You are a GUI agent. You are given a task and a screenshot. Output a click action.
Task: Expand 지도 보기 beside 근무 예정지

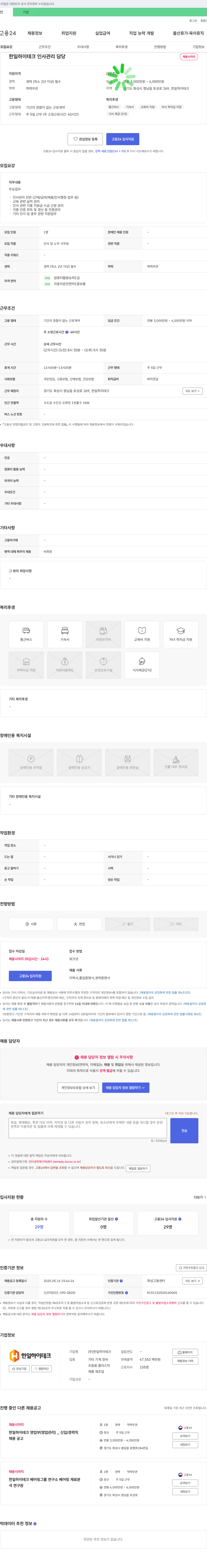(192, 391)
